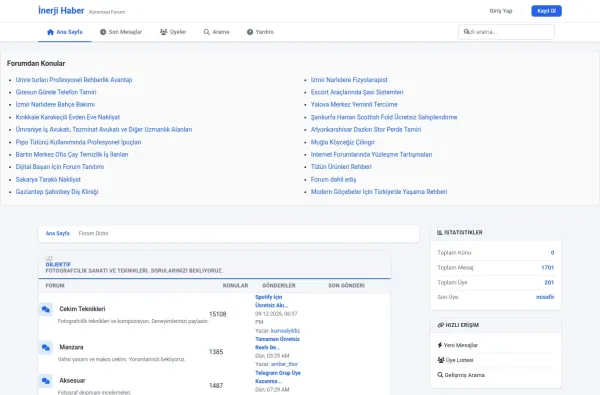
Task: Open Umre turları Profesyonel Rehberlik Avantajı topic
Action: pos(74,80)
